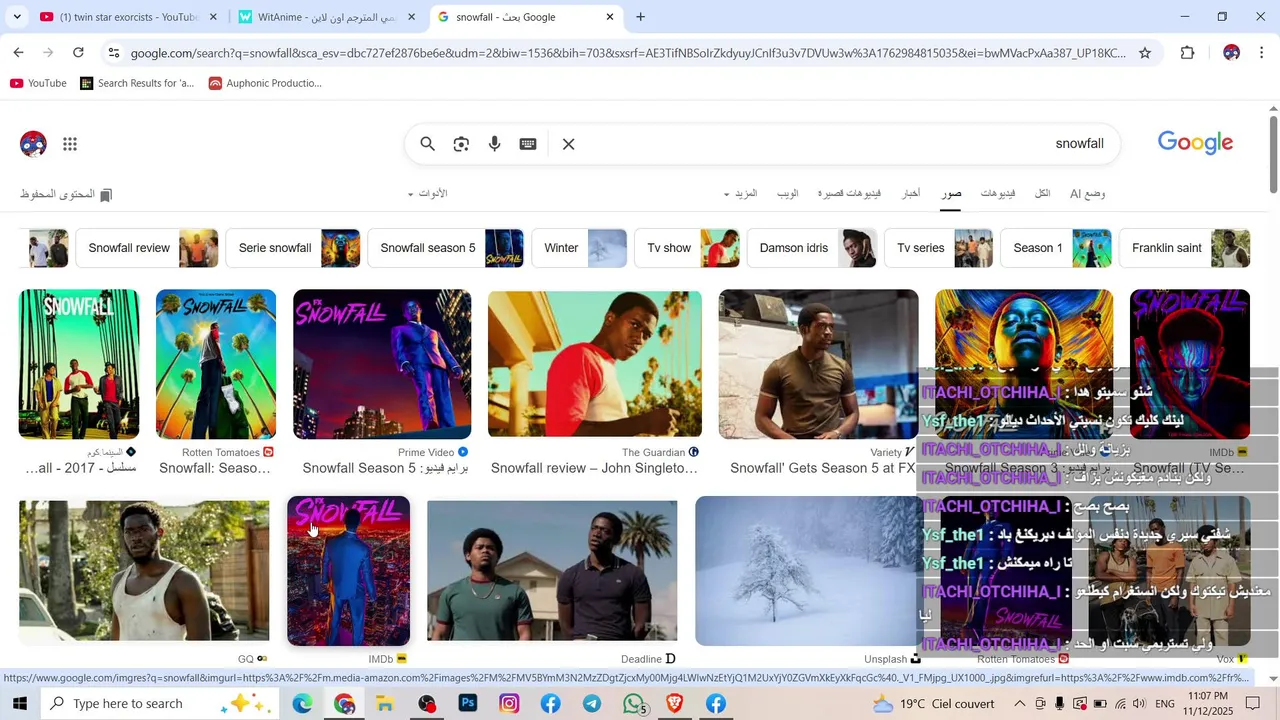This screenshot has width=1280, height=720.
Task: Open the Google account avatar next to apps grid
Action: click(x=33, y=144)
